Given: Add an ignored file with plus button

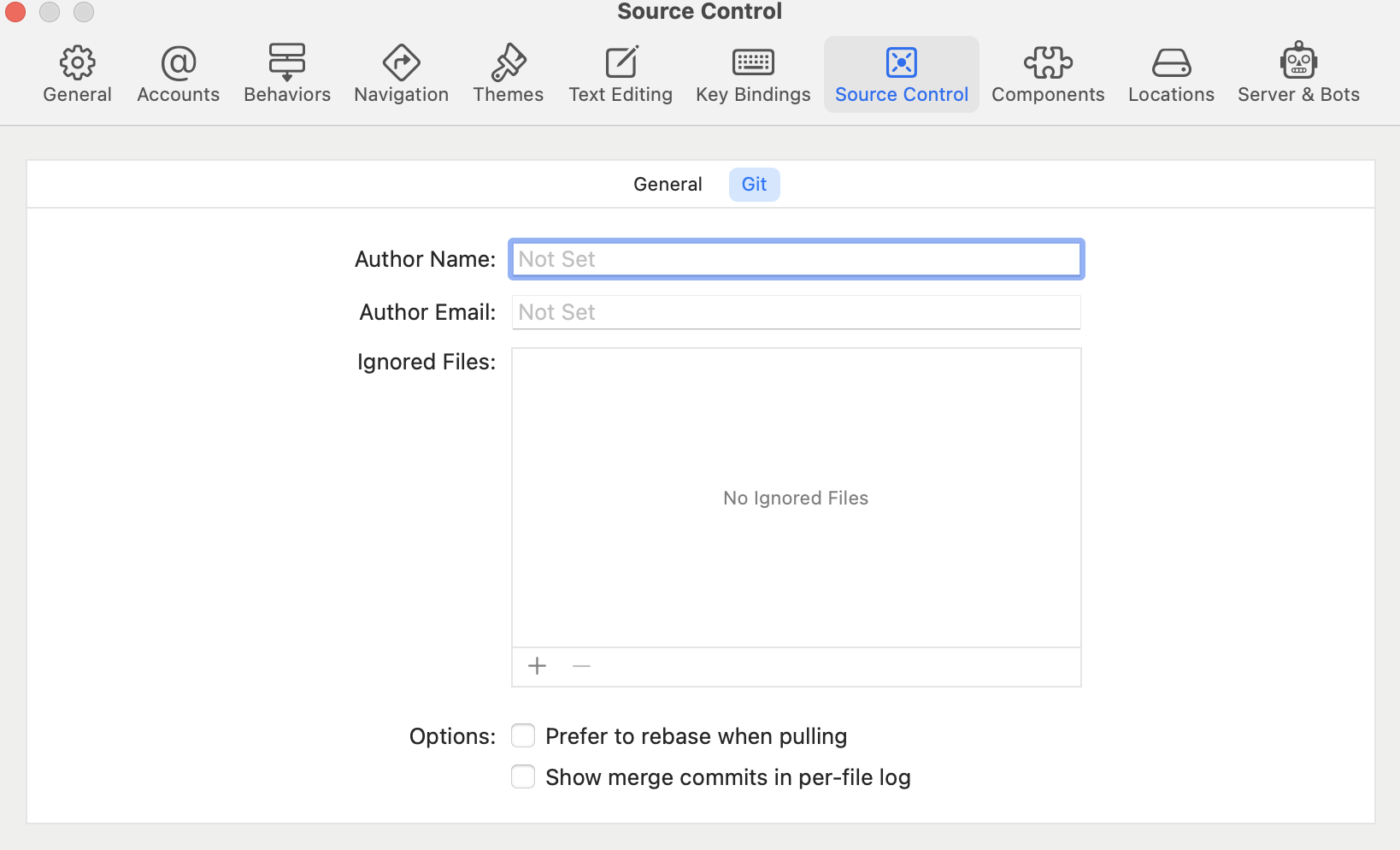Looking at the screenshot, I should [x=537, y=666].
